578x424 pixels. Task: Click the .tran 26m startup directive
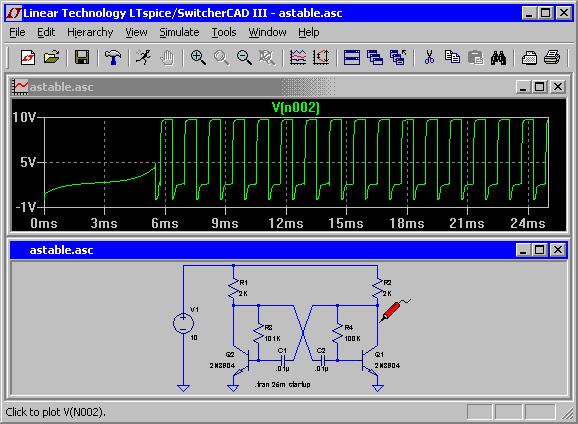282,384
